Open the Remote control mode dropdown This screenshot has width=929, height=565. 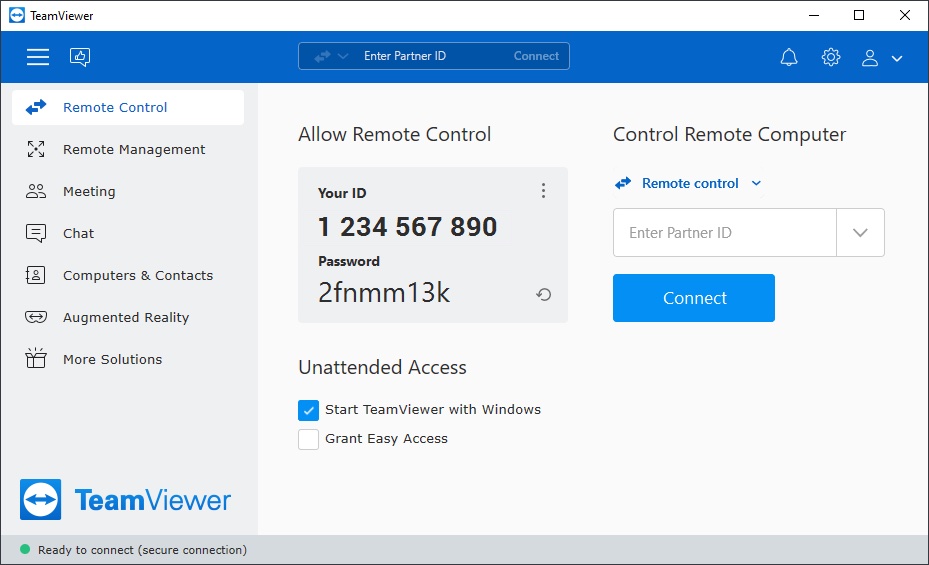[688, 184]
